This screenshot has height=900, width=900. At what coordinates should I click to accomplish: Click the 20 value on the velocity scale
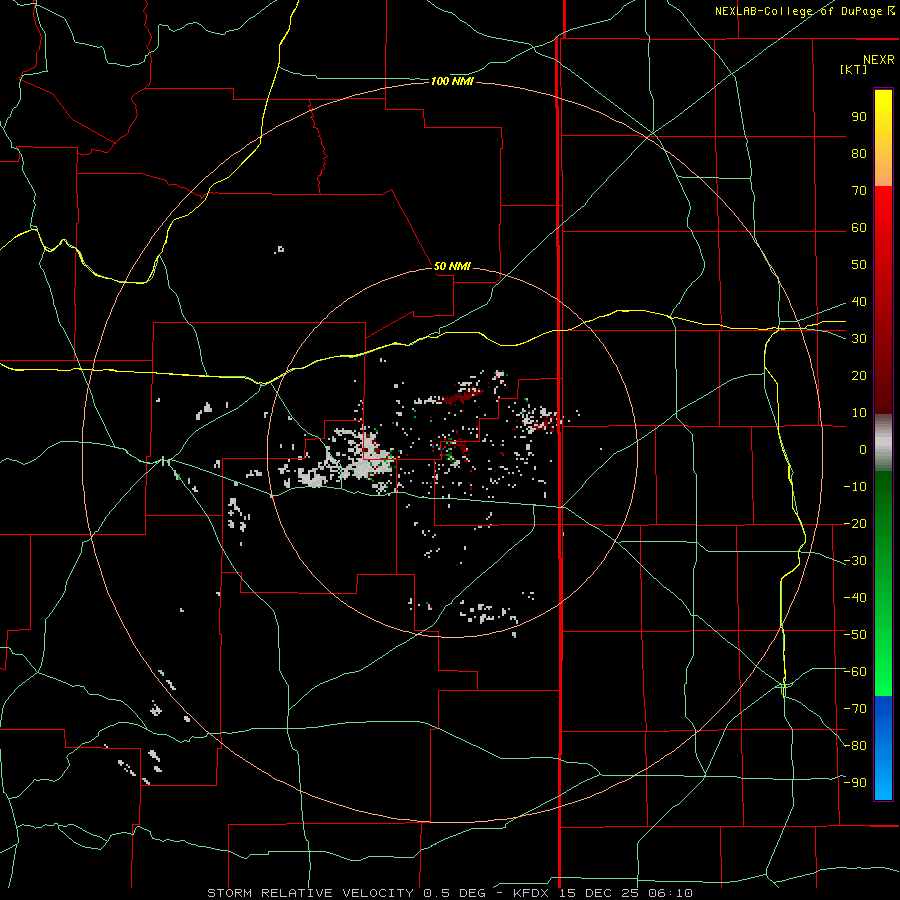(859, 375)
